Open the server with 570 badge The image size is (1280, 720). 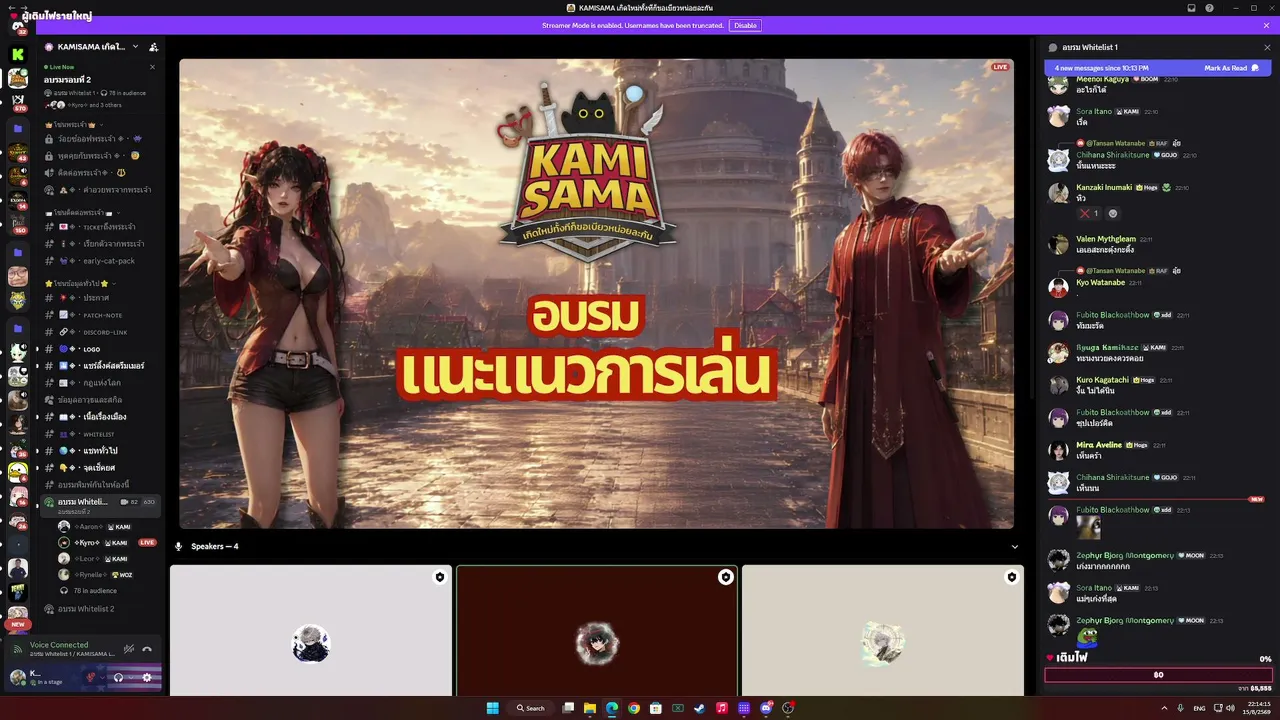coord(18,103)
